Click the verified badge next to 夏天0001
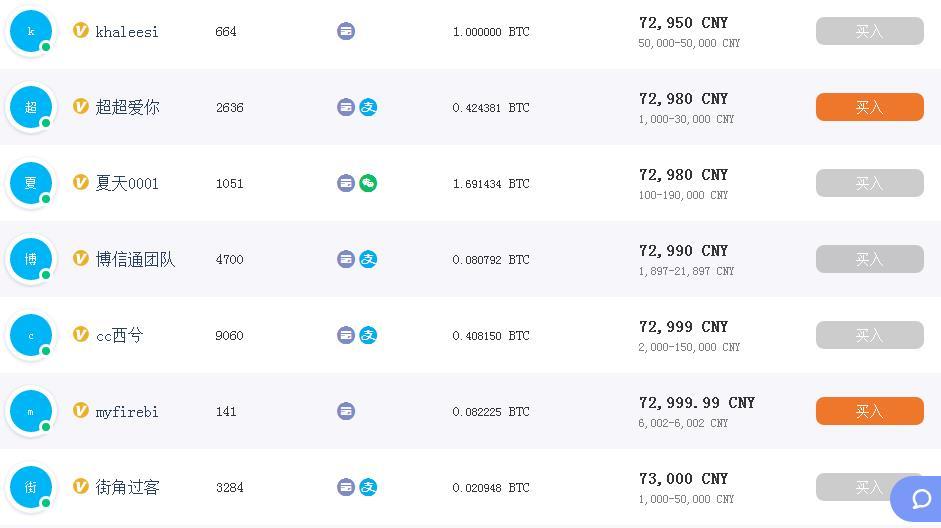 click(80, 182)
